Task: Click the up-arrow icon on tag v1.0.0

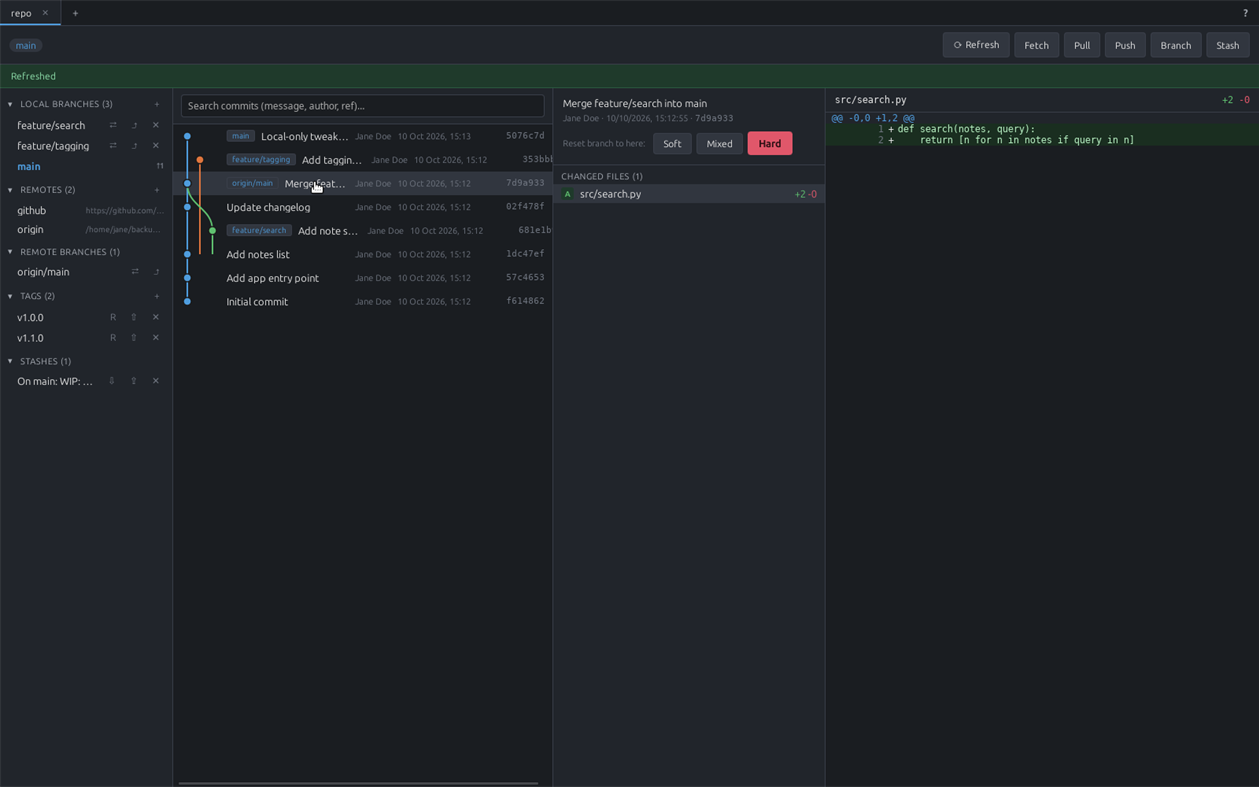Action: pos(134,317)
